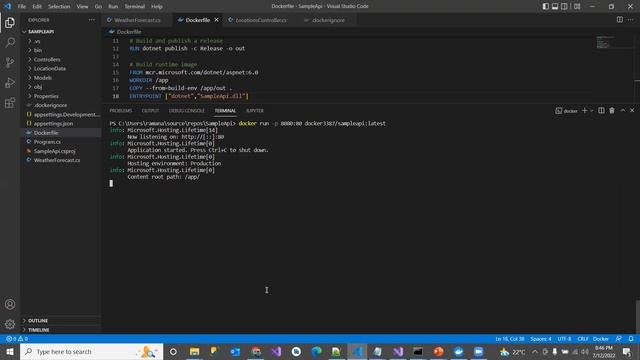Open SampleApi.csproj in the explorer
The height and width of the screenshot is (360, 640).
click(x=61, y=151)
